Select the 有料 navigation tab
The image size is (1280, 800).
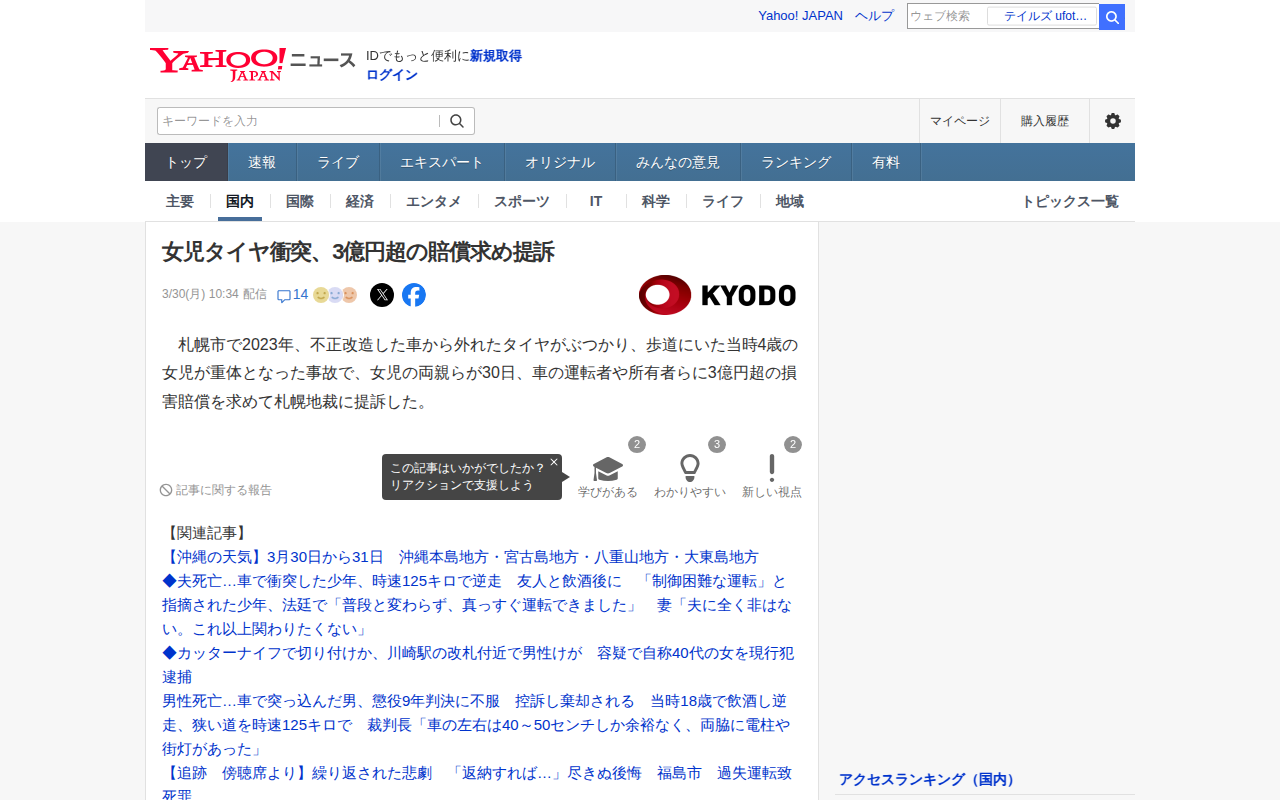886,162
